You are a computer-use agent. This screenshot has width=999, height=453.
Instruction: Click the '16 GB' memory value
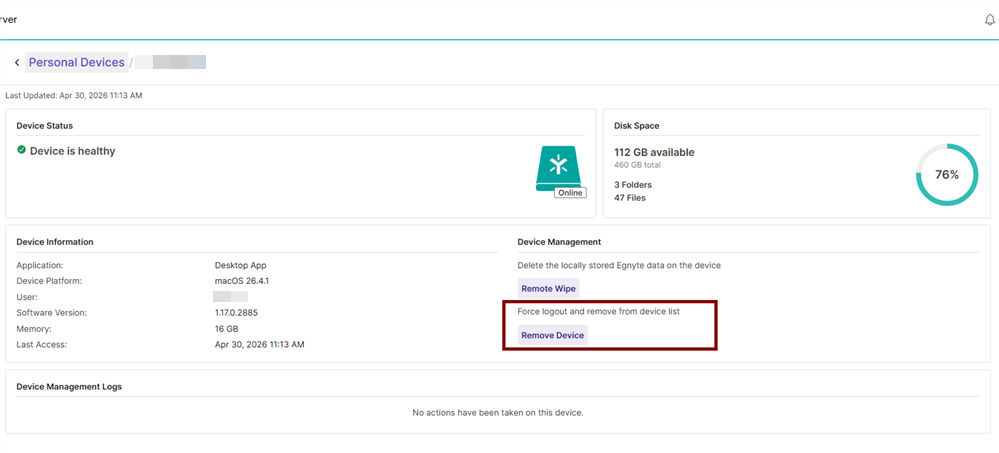pos(226,329)
